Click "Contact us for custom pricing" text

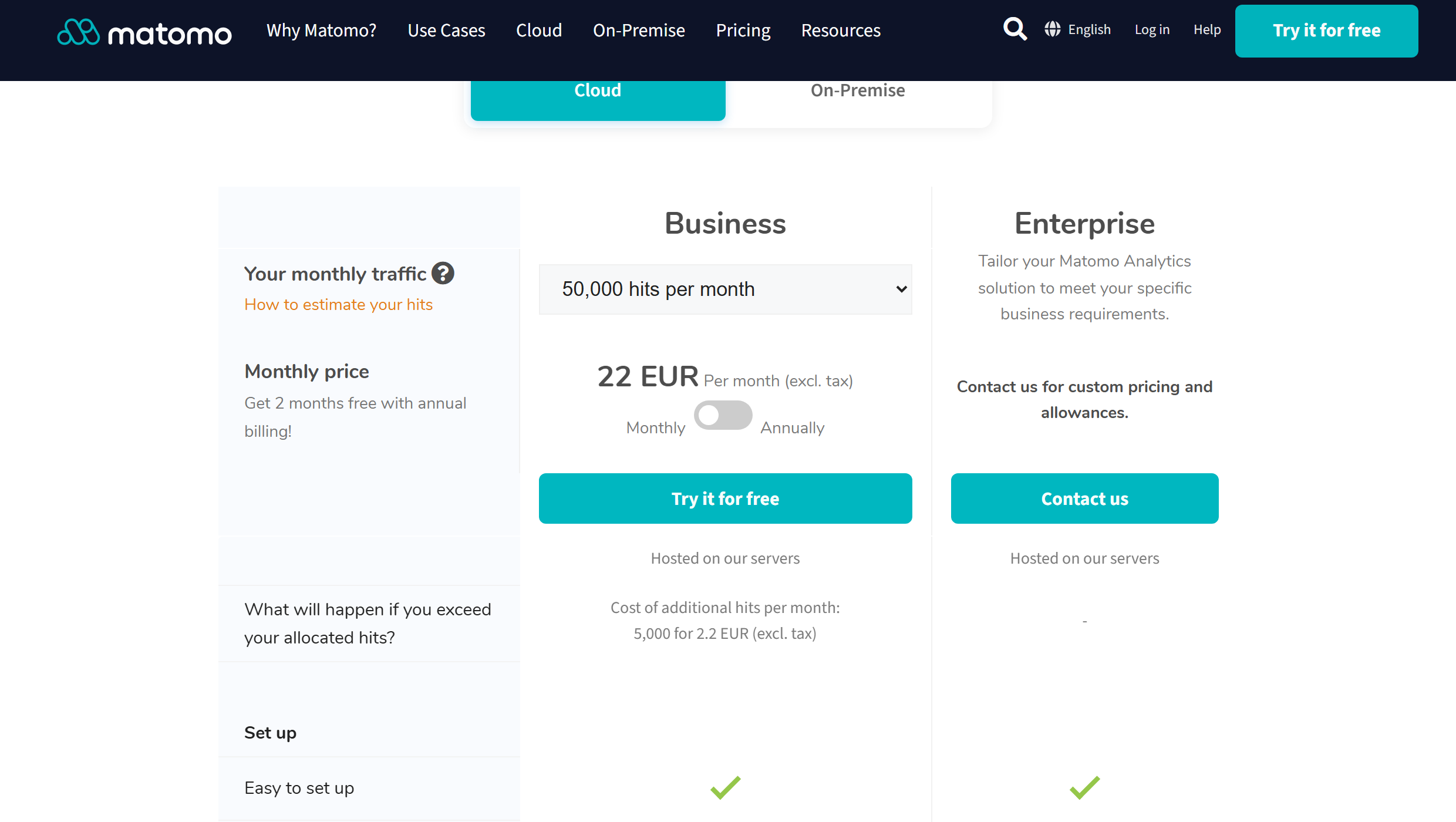click(x=1084, y=399)
